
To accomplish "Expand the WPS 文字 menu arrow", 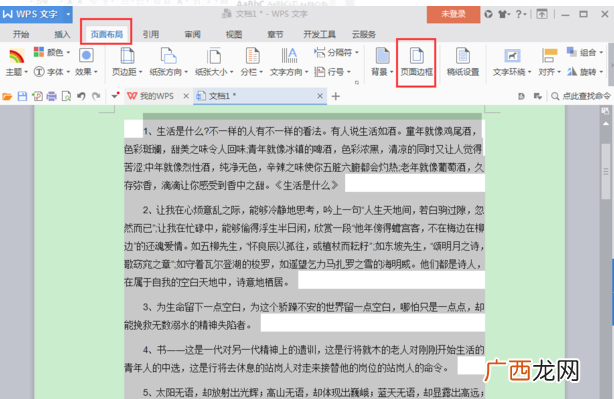I will pyautogui.click(x=68, y=14).
